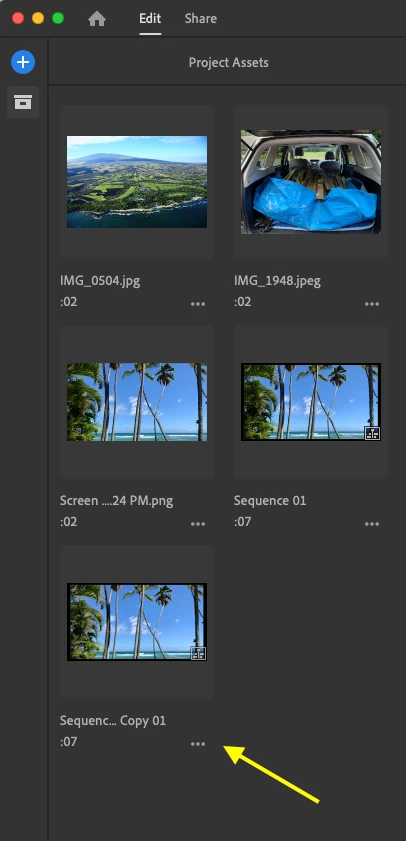Image resolution: width=406 pixels, height=841 pixels.
Task: Click the Sequence 01 name label
Action: point(270,500)
